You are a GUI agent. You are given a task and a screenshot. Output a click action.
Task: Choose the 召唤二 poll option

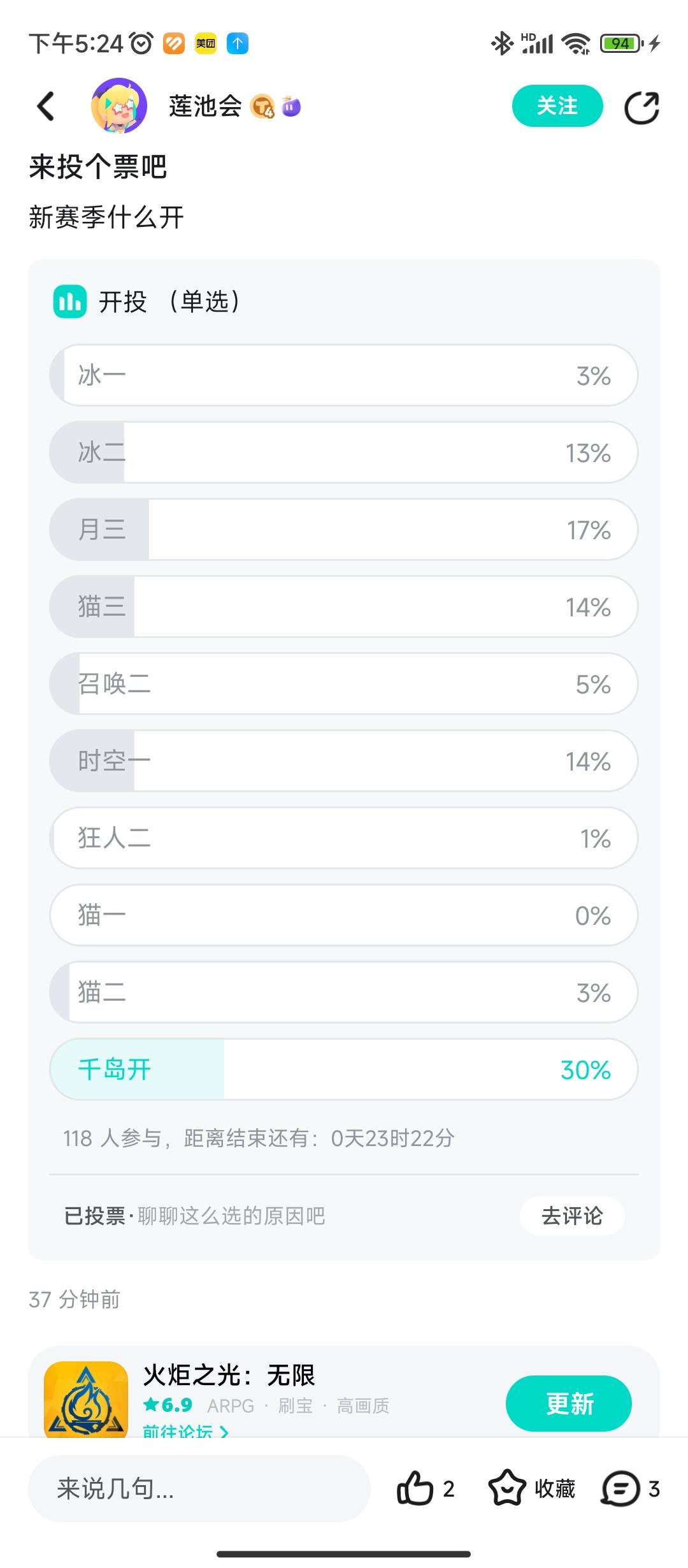coord(344,684)
